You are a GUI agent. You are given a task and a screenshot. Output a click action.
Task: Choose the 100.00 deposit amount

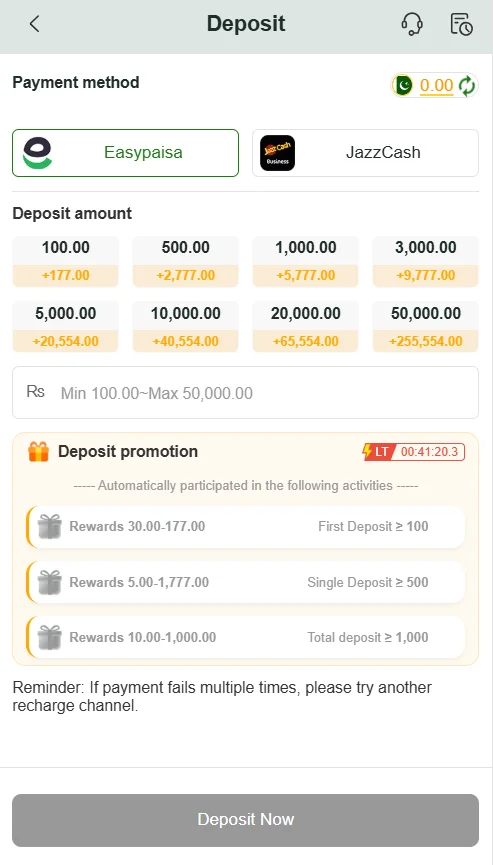[x=66, y=261]
